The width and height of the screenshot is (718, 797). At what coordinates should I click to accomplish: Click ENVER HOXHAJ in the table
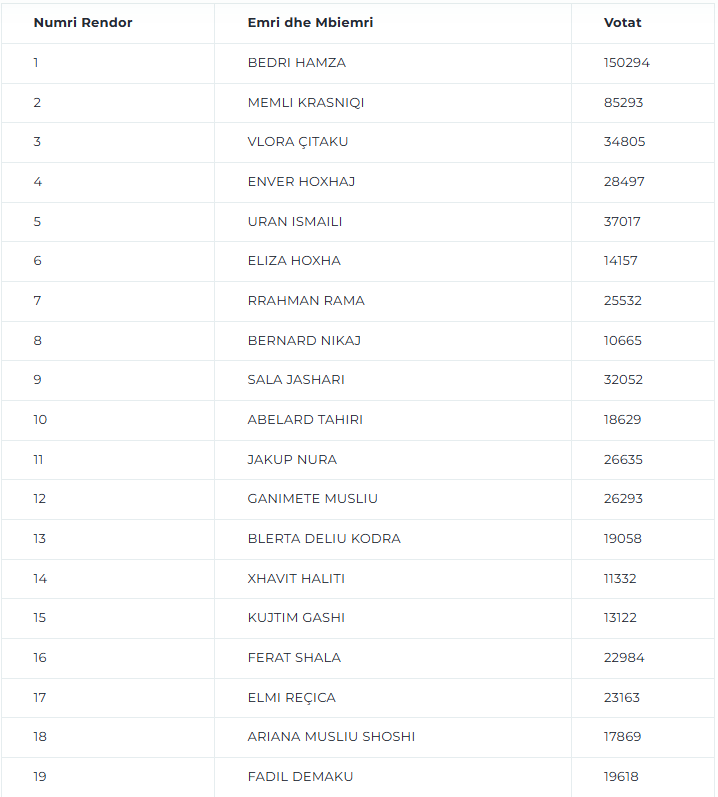[x=301, y=182]
